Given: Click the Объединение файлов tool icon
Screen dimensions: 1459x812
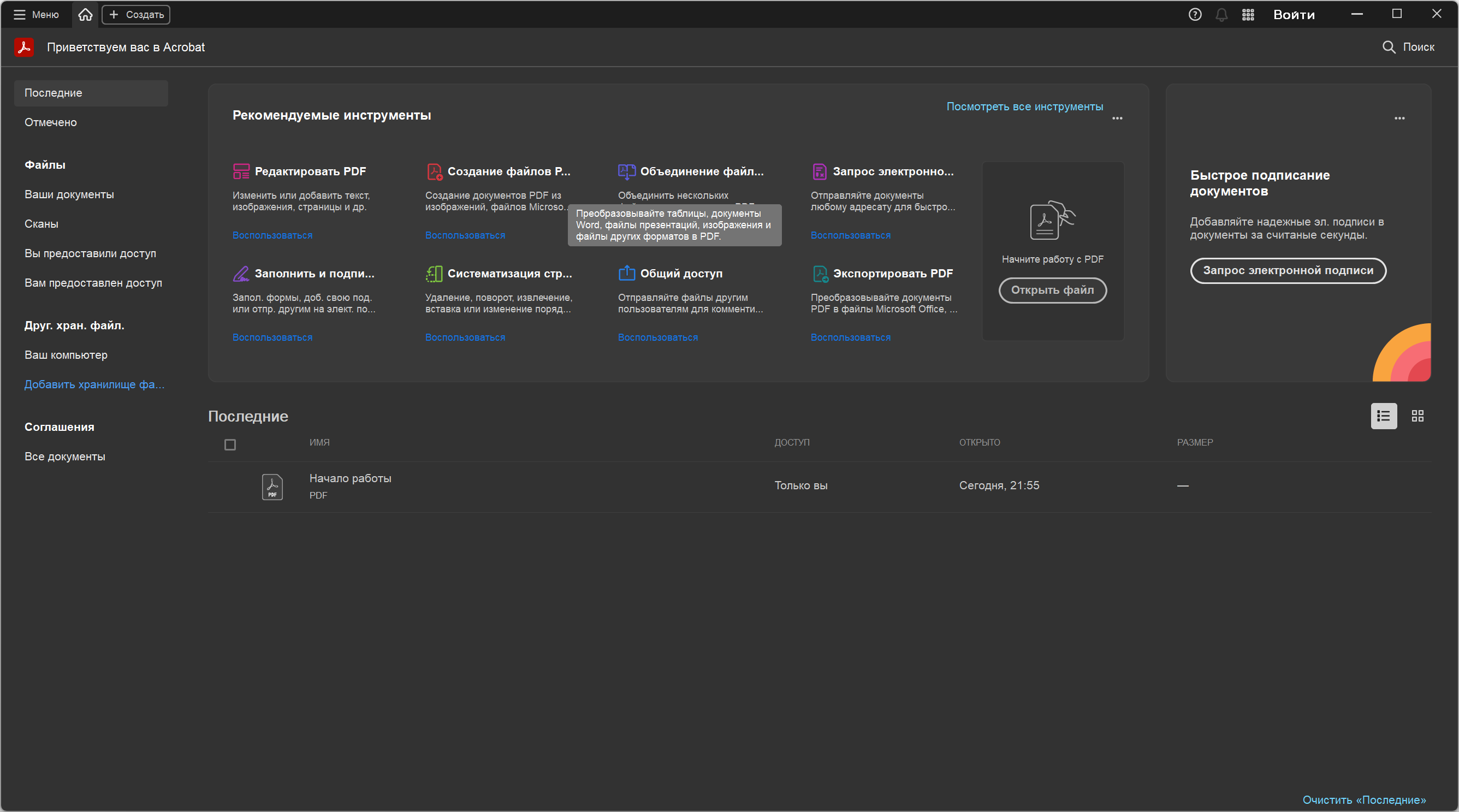Looking at the screenshot, I should pos(626,171).
